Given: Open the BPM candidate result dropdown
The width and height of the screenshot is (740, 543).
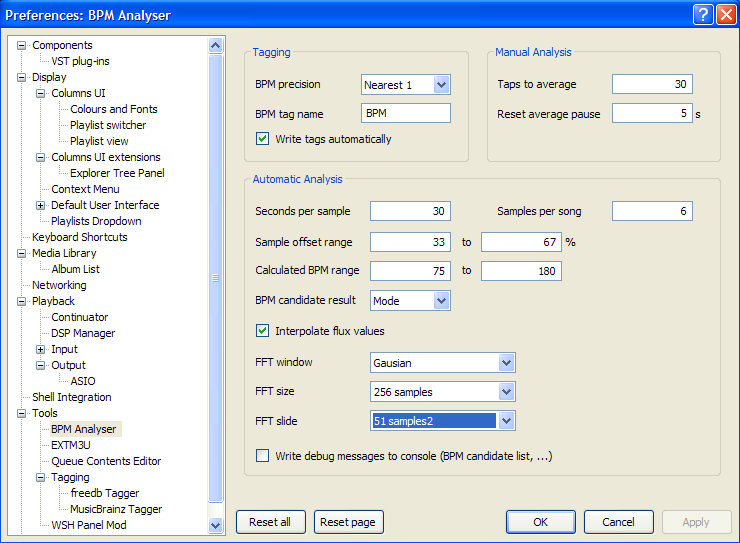Looking at the screenshot, I should 441,300.
